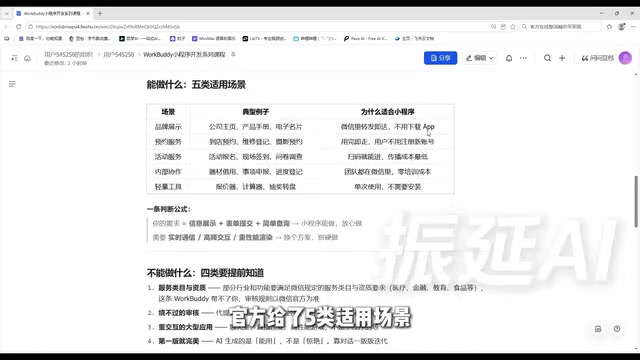Open the browser main menu

click(633, 27)
